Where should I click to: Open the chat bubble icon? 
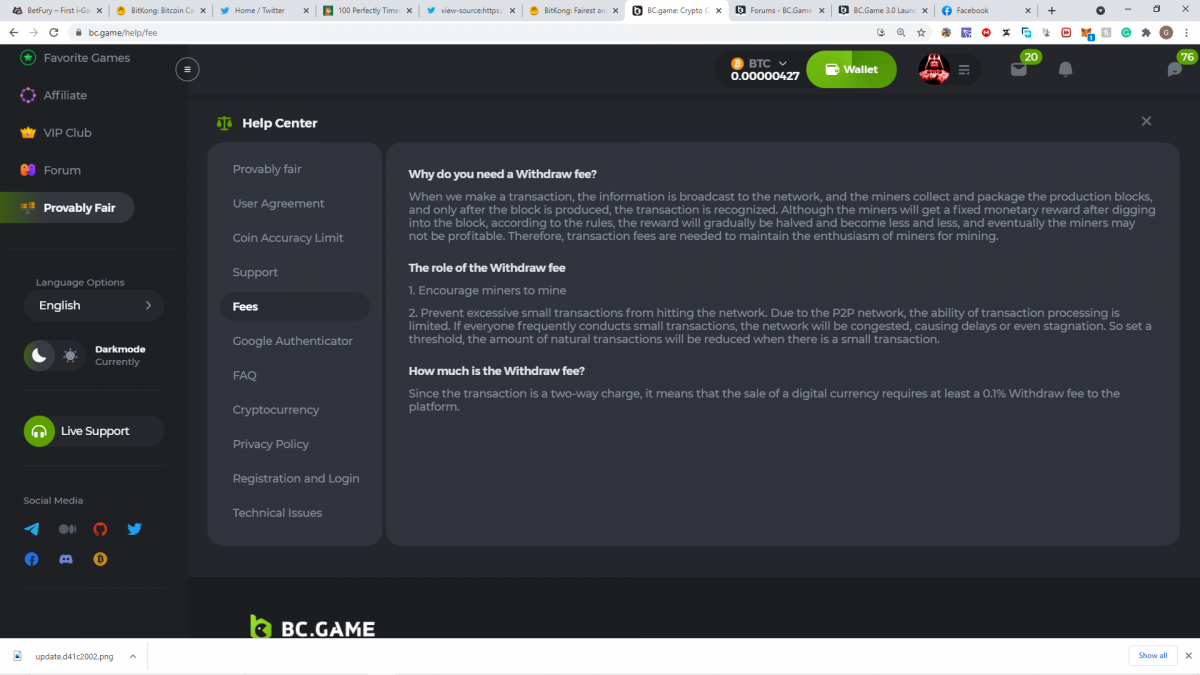tap(1174, 69)
